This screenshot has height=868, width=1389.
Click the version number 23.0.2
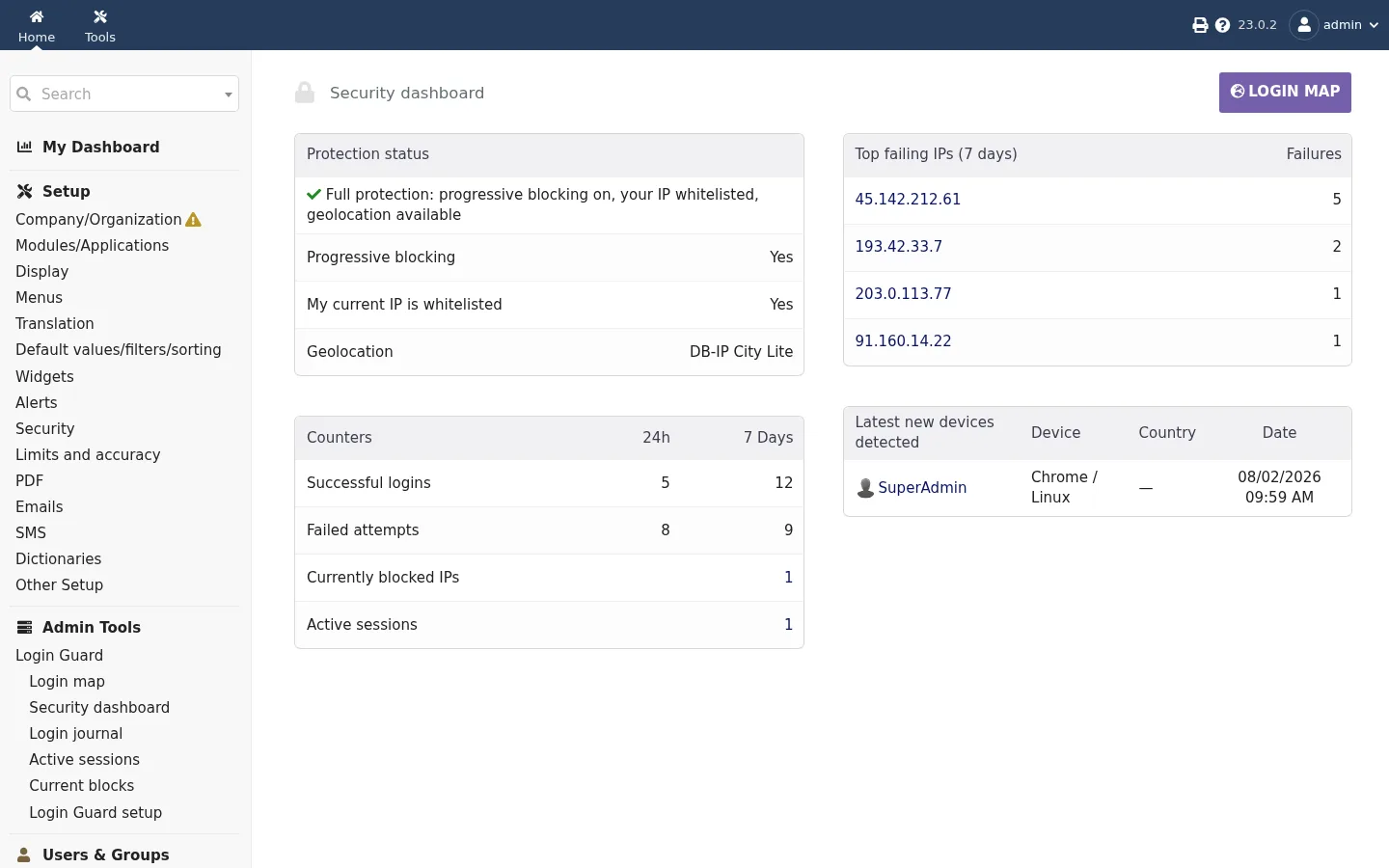pos(1257,25)
